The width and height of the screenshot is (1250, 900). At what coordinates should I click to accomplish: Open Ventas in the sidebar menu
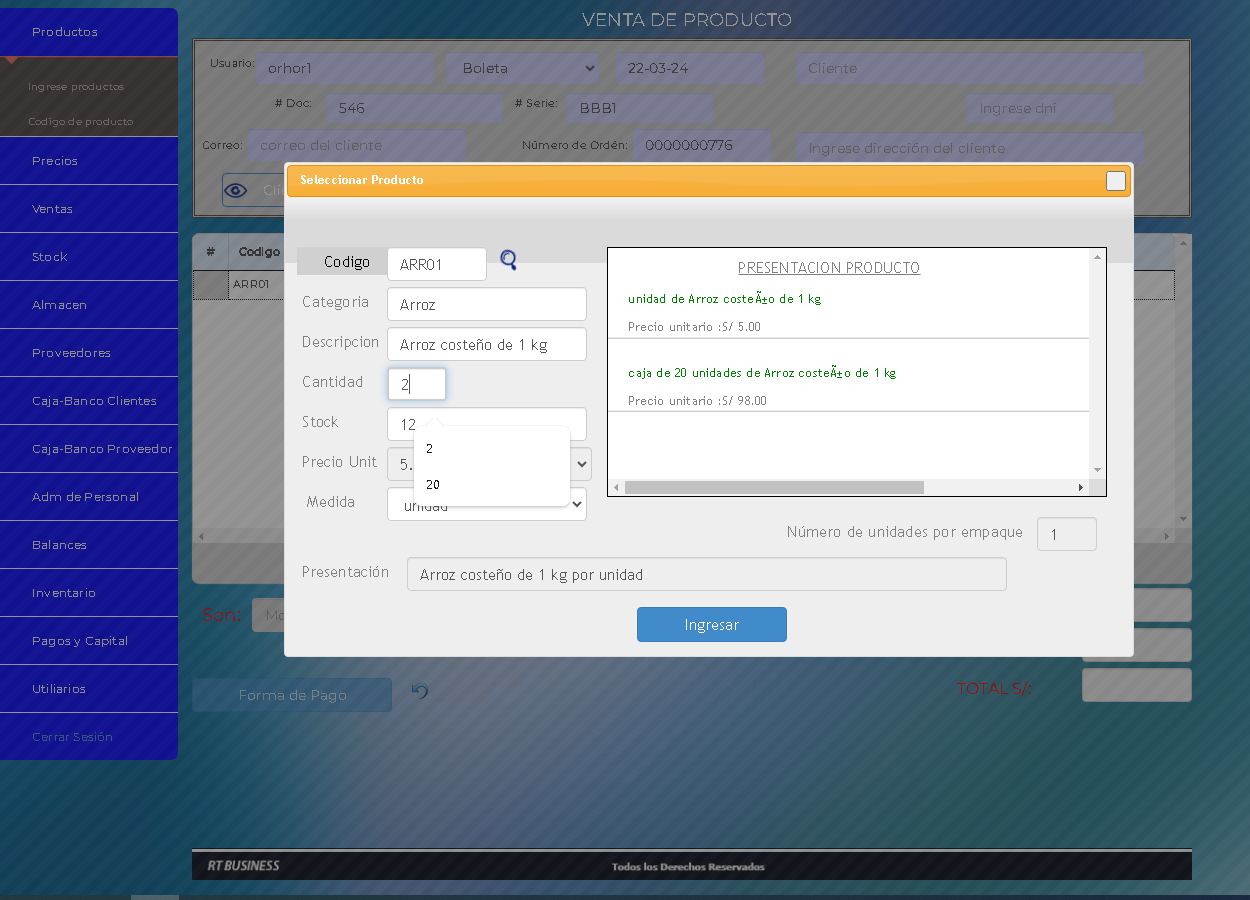(x=52, y=209)
